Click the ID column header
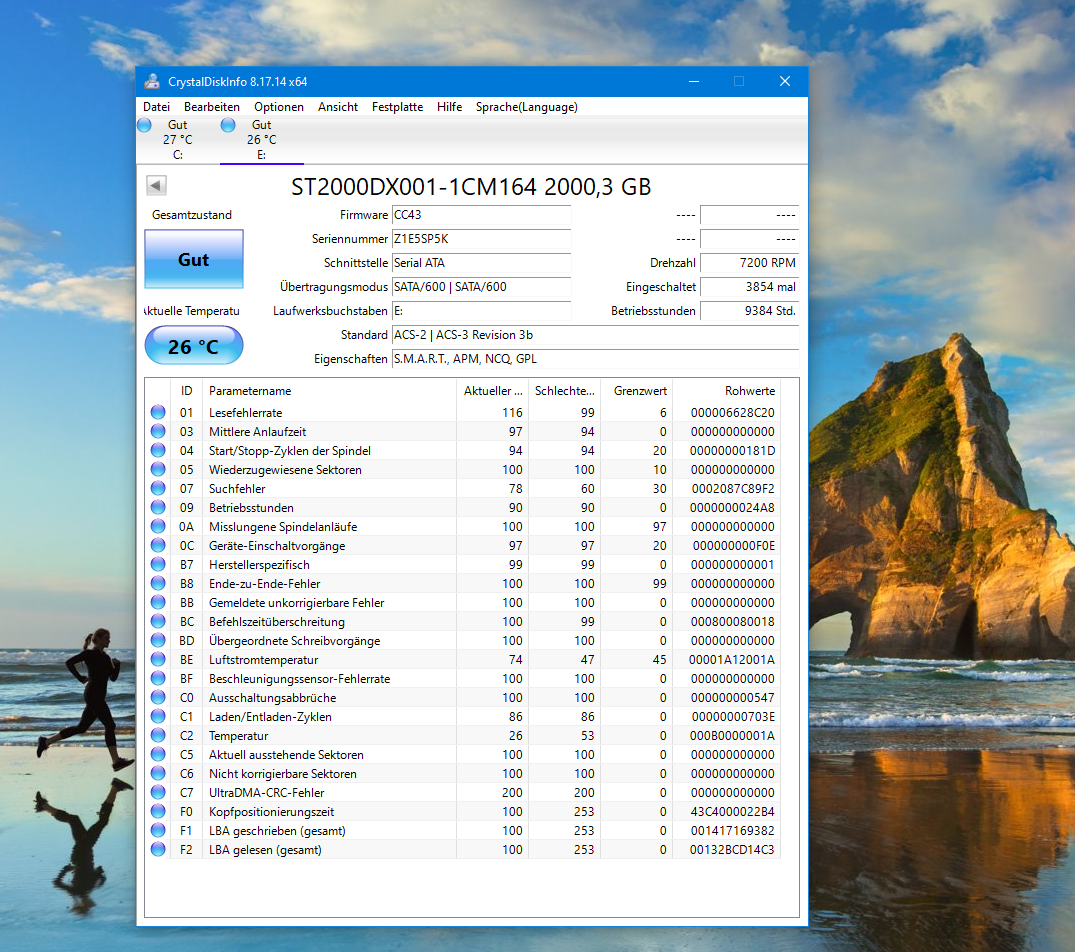The image size is (1075, 952). (186, 391)
